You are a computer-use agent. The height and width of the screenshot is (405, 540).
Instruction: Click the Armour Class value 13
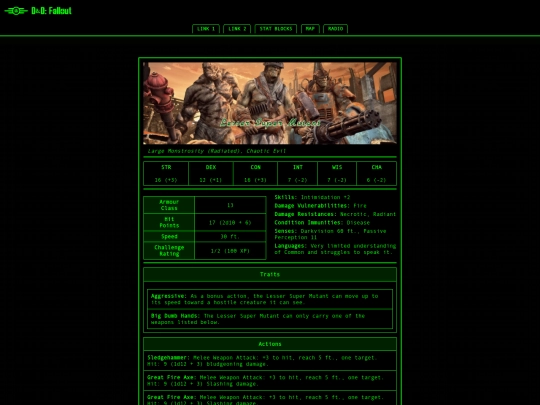click(230, 205)
